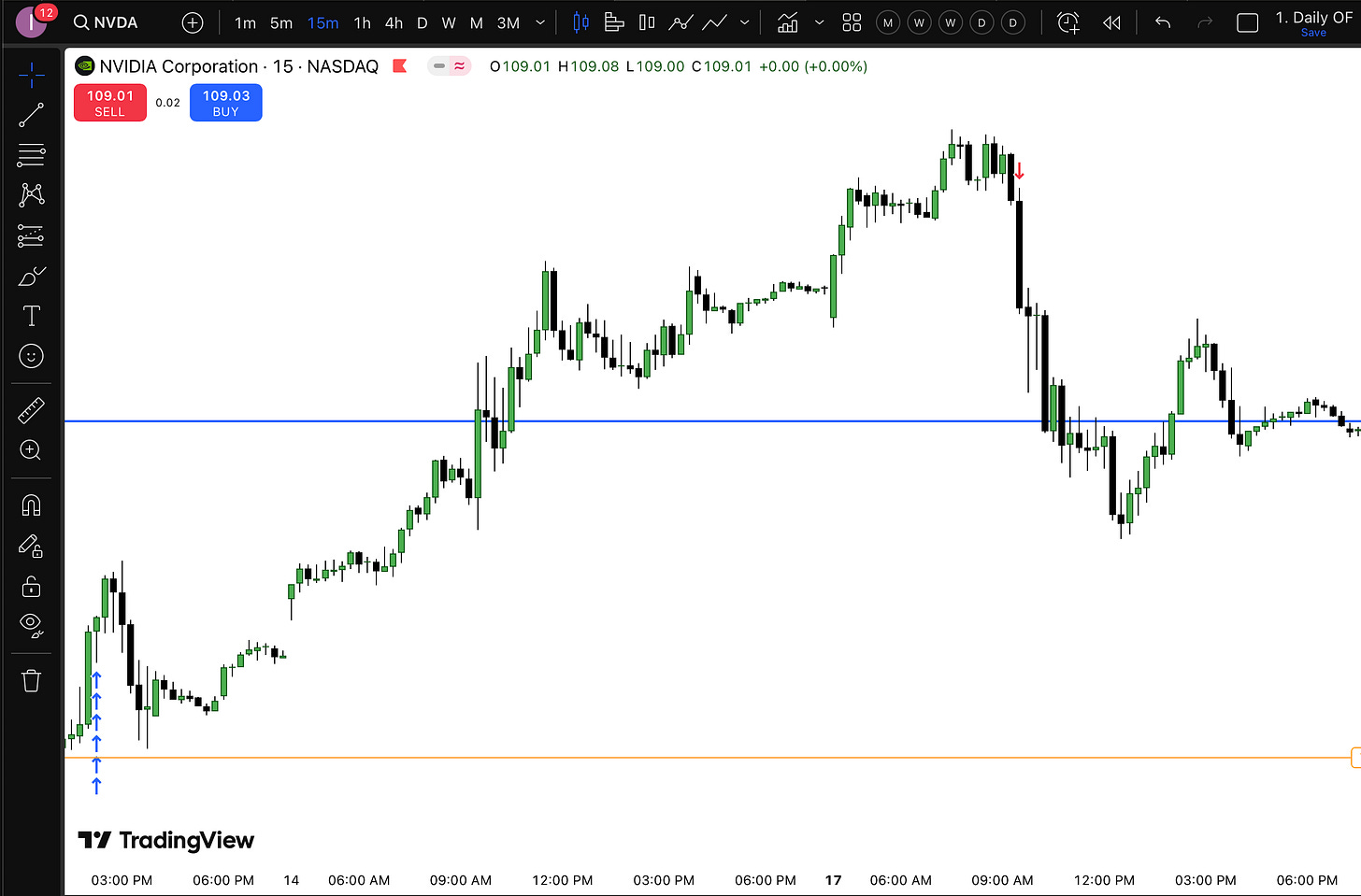
Task: Start bar replay mode
Action: point(1111,22)
